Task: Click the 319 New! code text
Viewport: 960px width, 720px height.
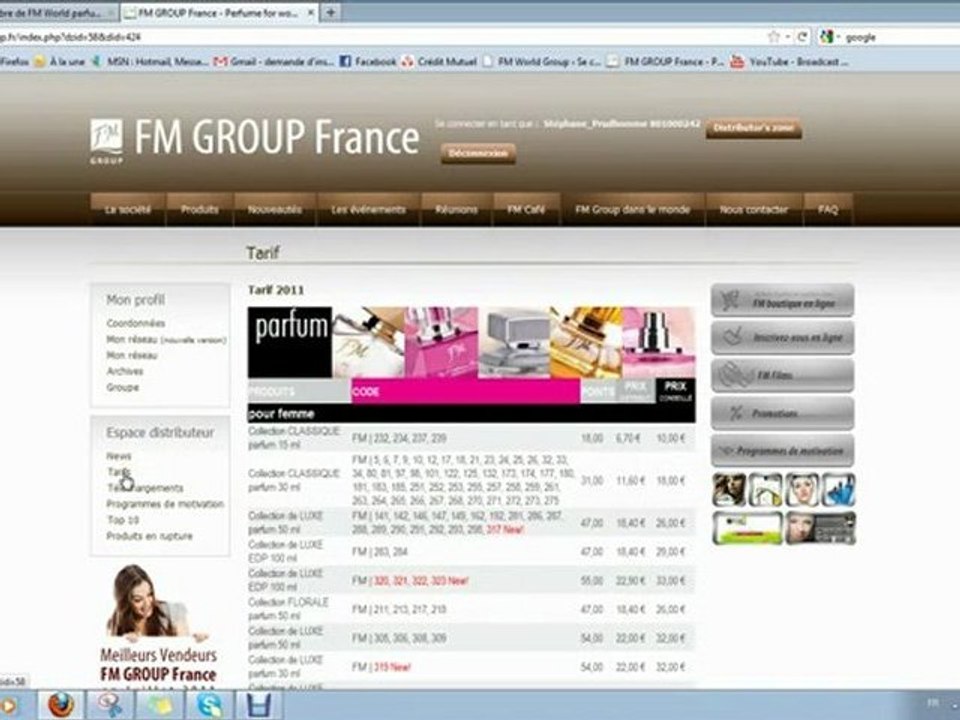Action: (391, 667)
